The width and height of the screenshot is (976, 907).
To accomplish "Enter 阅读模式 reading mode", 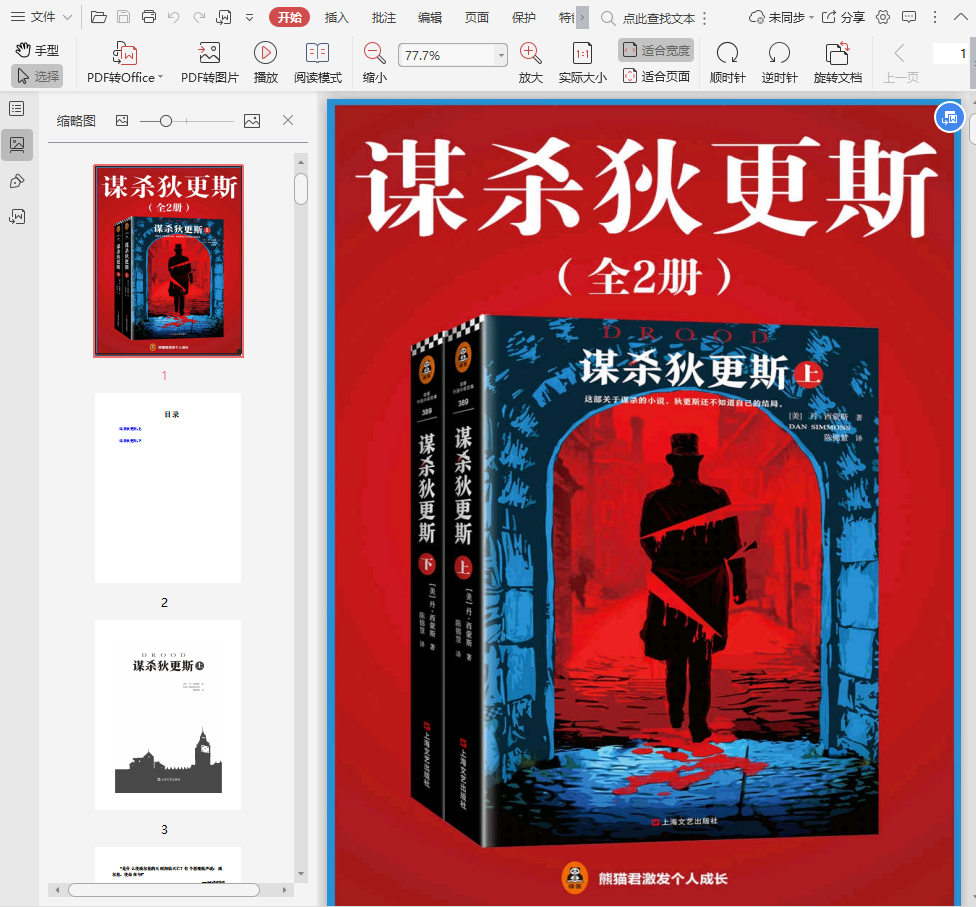I will pyautogui.click(x=317, y=62).
